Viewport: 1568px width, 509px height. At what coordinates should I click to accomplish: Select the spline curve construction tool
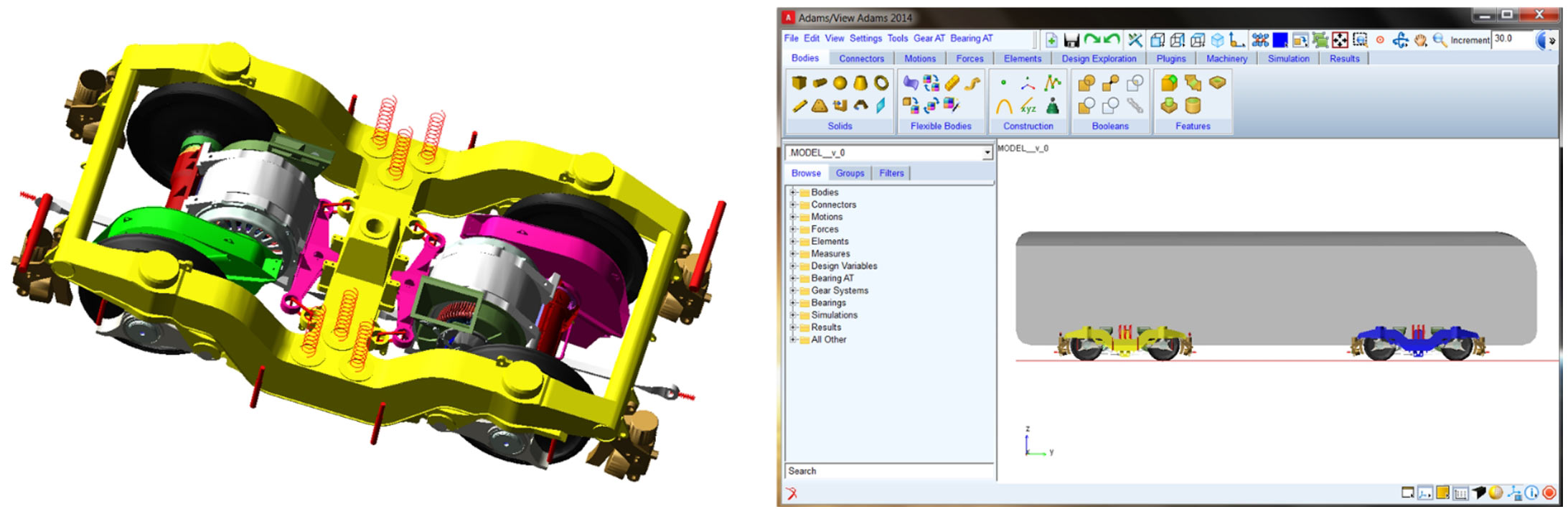click(x=1052, y=83)
